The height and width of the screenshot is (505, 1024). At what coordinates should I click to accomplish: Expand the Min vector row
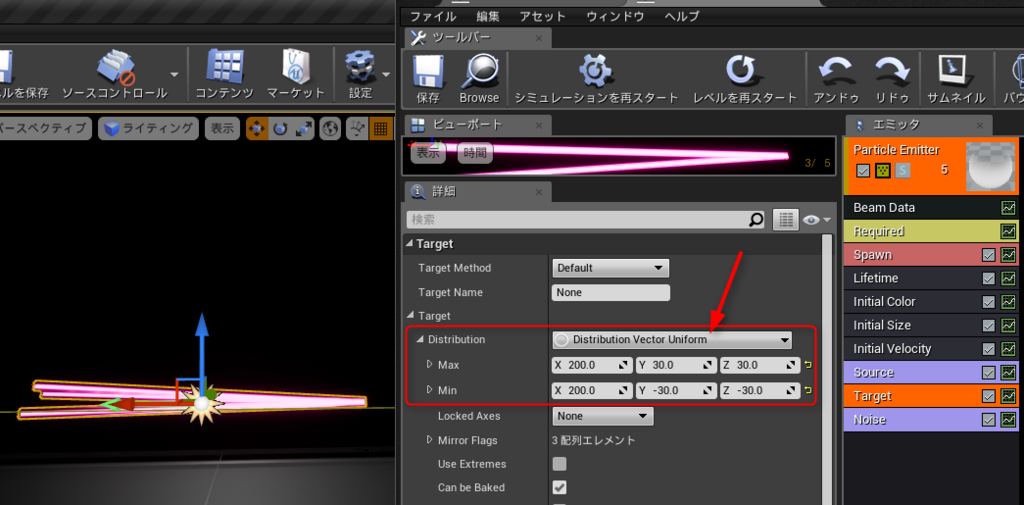pos(430,389)
